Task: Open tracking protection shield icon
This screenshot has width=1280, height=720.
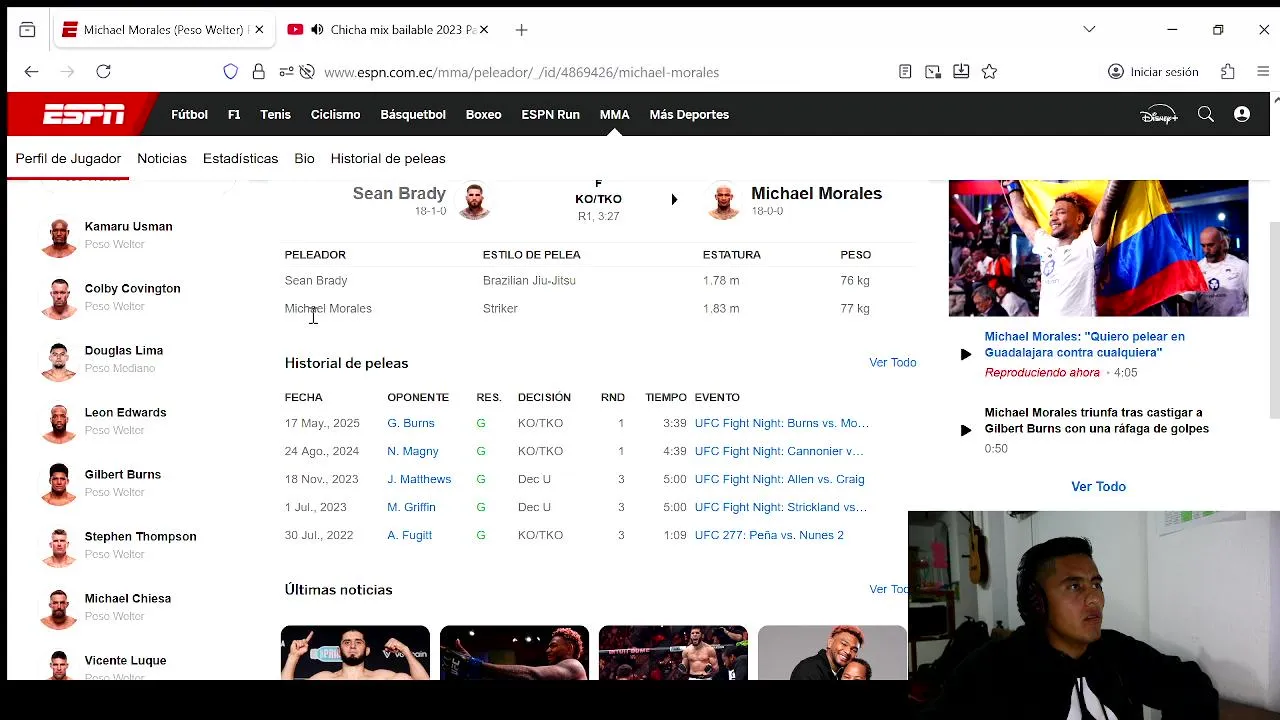Action: point(231,72)
